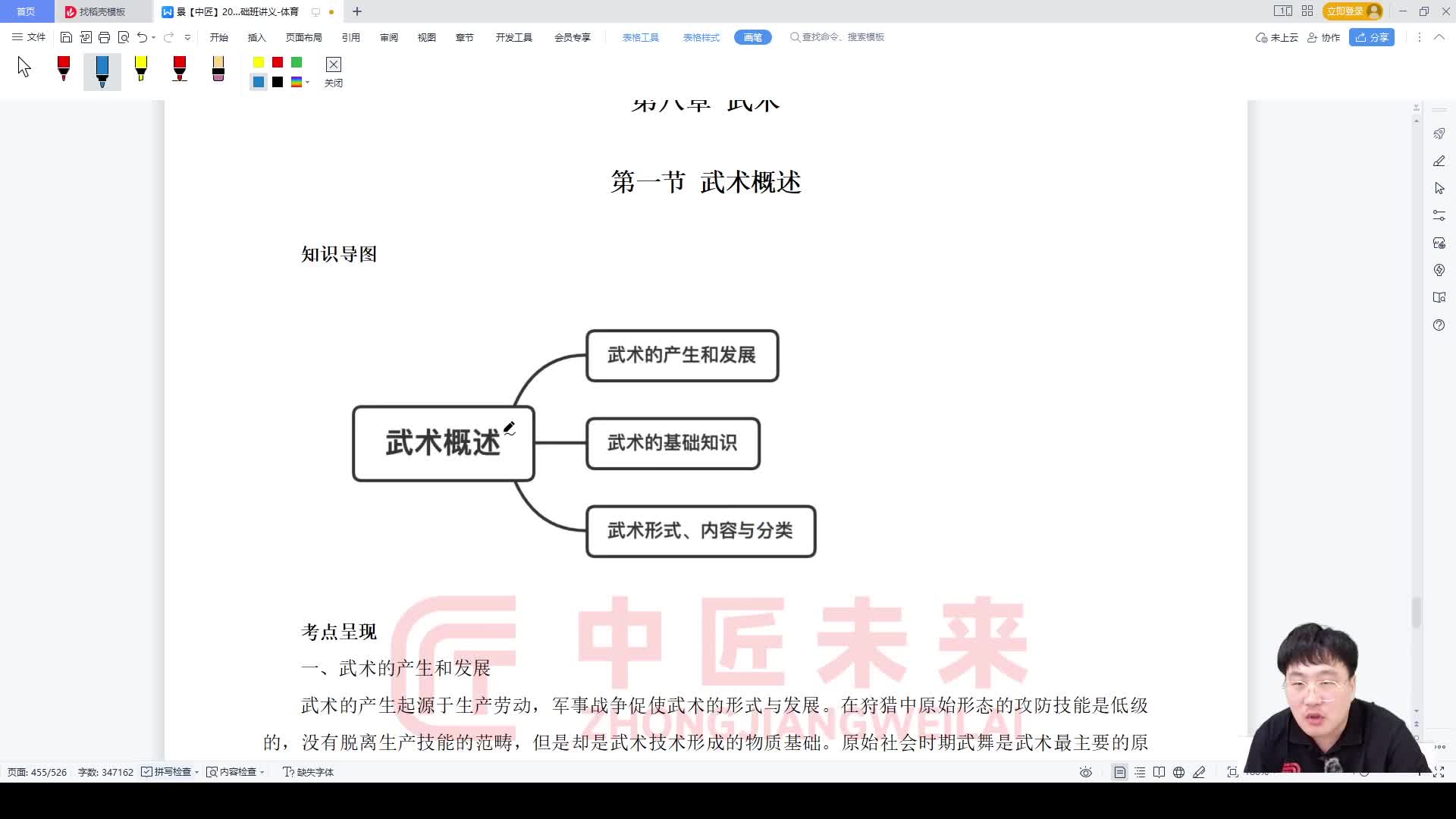
Task: Open the custom pen color dropdown
Action: (x=306, y=82)
